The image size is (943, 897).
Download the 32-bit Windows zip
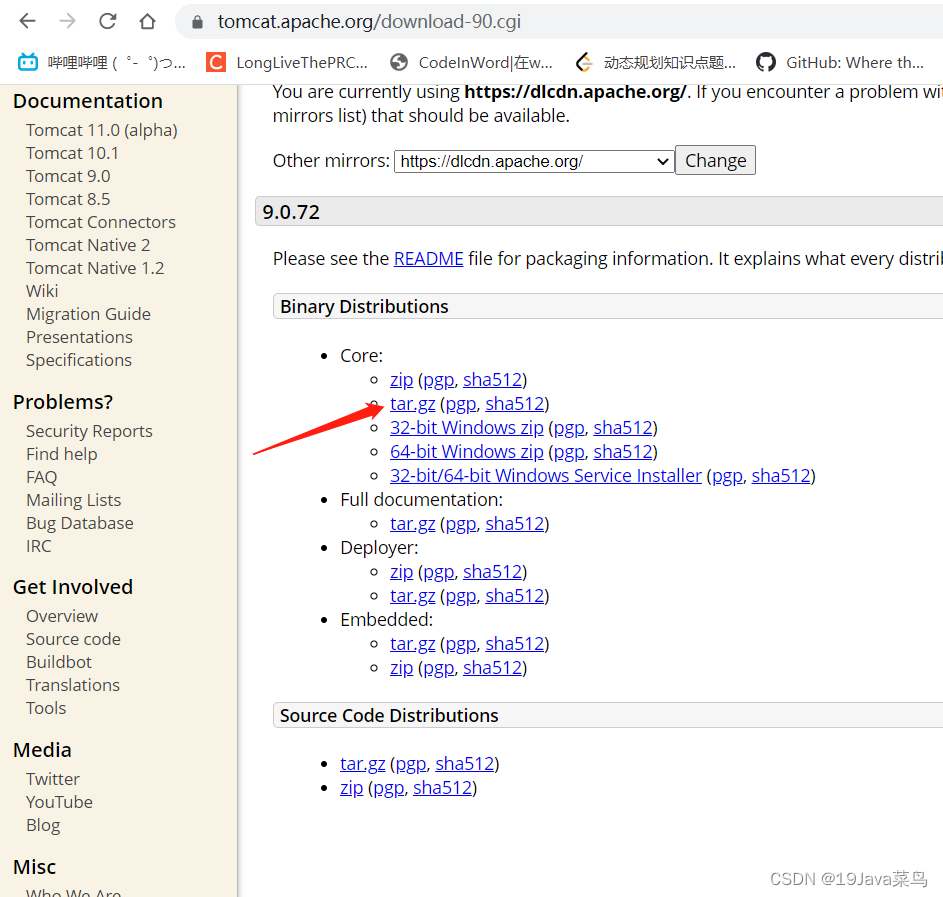point(467,427)
